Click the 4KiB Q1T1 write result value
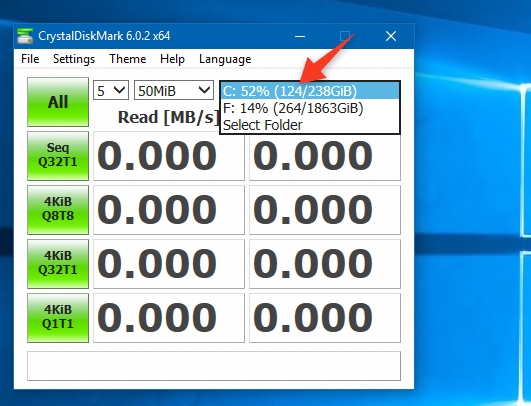Screen dimensions: 531x406 tap(325, 318)
